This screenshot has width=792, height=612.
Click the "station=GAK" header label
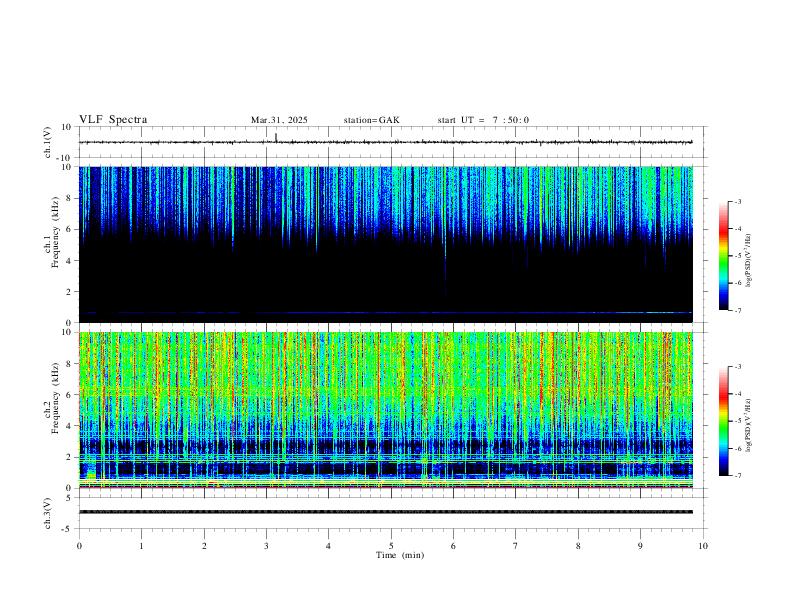coord(371,120)
